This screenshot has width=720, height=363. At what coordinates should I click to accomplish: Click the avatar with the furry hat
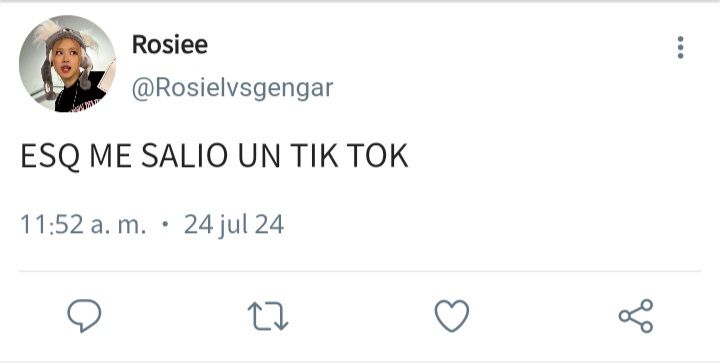pyautogui.click(x=68, y=64)
